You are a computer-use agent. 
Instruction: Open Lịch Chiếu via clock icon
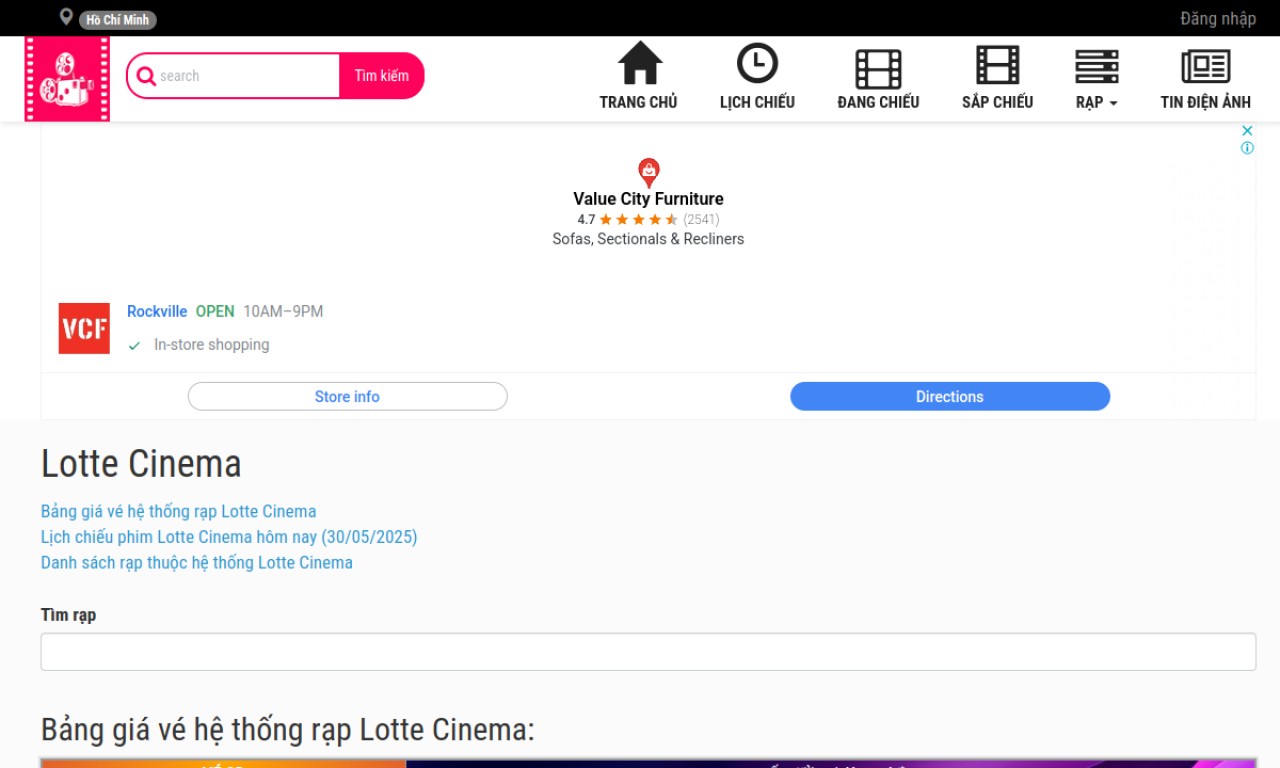point(757,63)
